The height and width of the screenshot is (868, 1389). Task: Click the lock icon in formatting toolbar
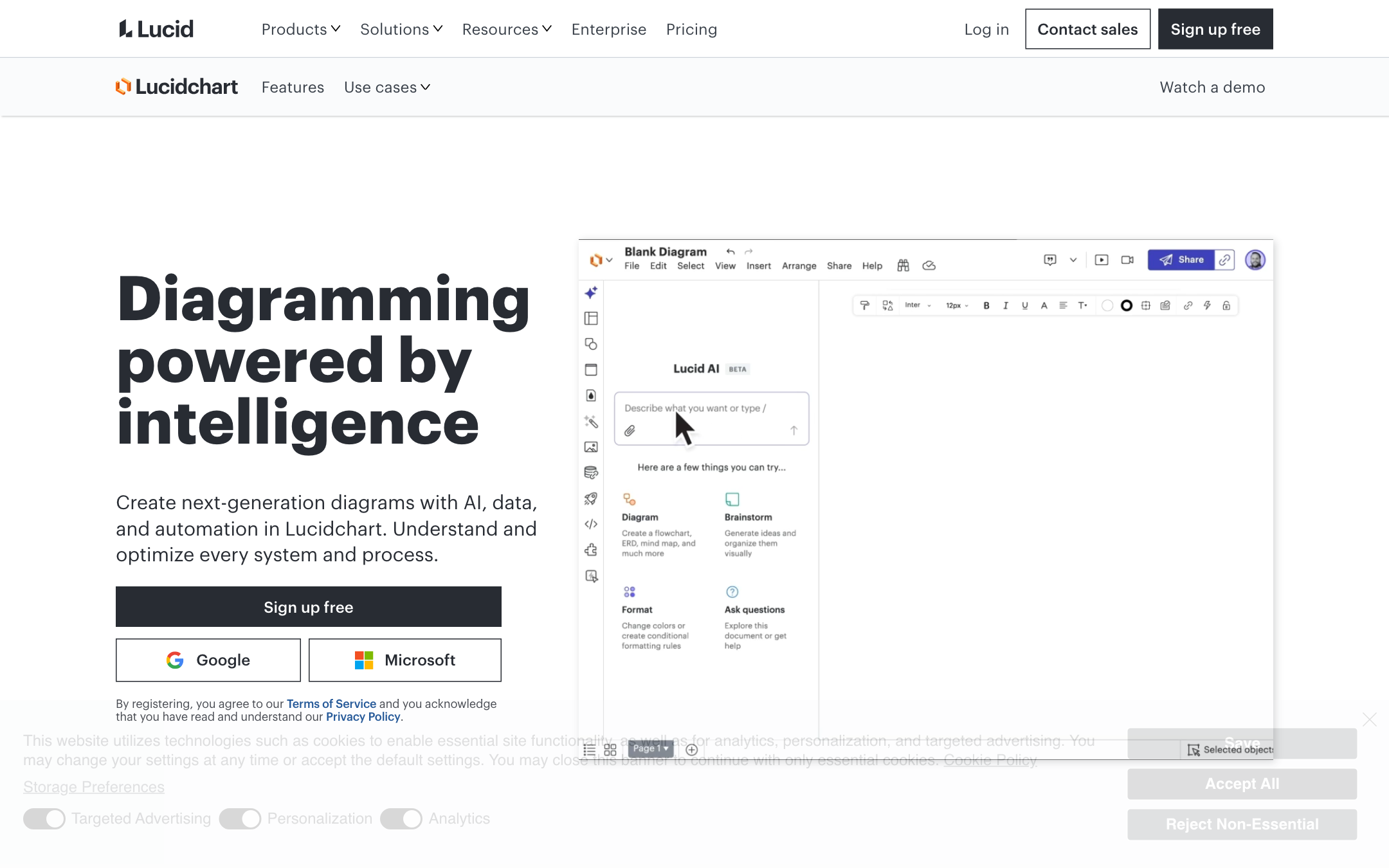[1226, 305]
